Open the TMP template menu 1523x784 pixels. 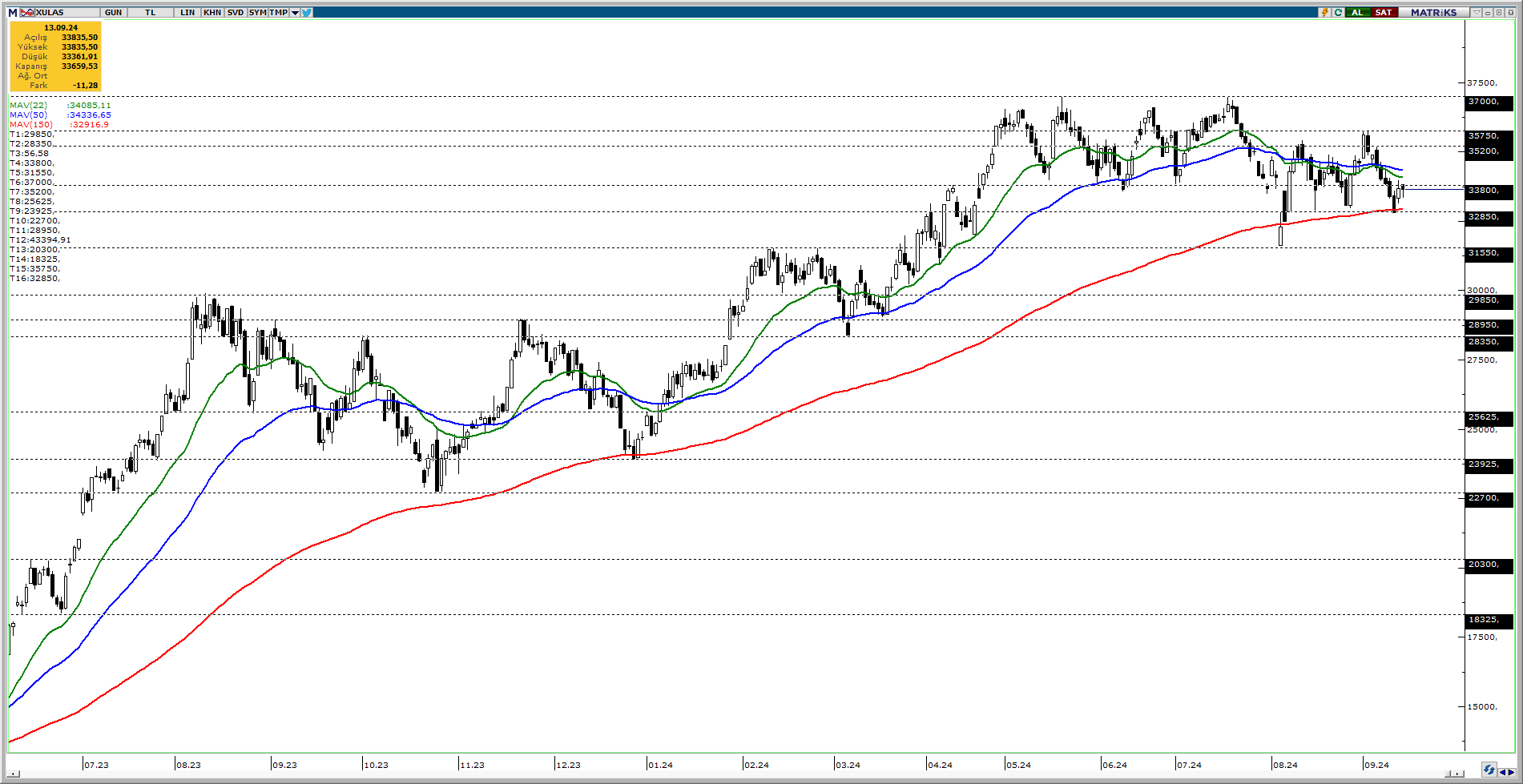pos(278,12)
